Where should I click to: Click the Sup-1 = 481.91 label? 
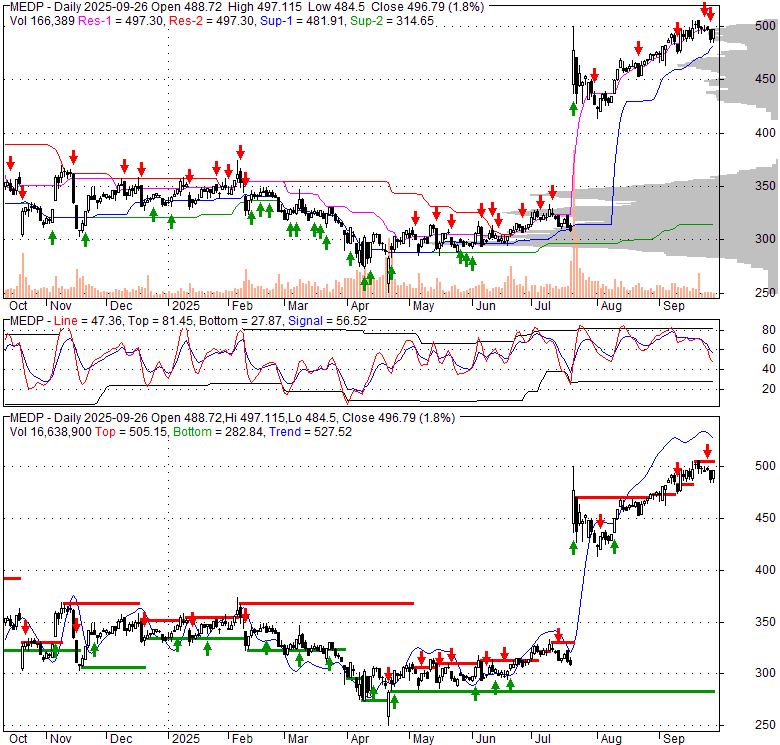302,21
